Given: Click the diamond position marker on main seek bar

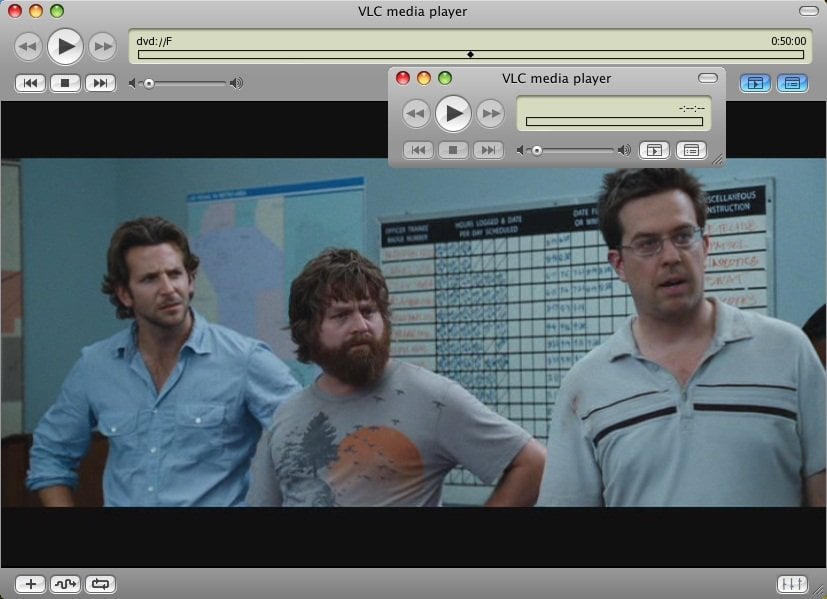Looking at the screenshot, I should [x=470, y=54].
